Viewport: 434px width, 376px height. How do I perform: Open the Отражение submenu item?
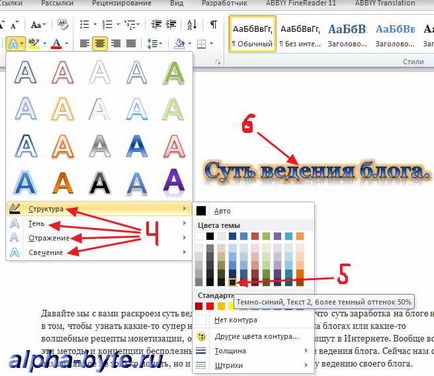(99, 238)
